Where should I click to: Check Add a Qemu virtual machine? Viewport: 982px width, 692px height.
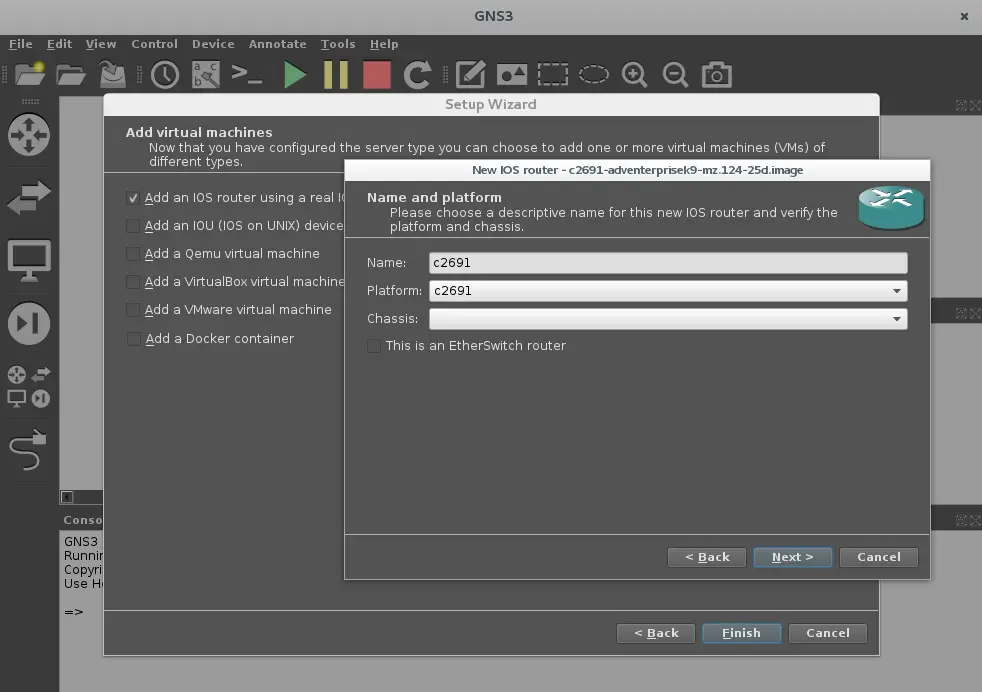click(133, 254)
